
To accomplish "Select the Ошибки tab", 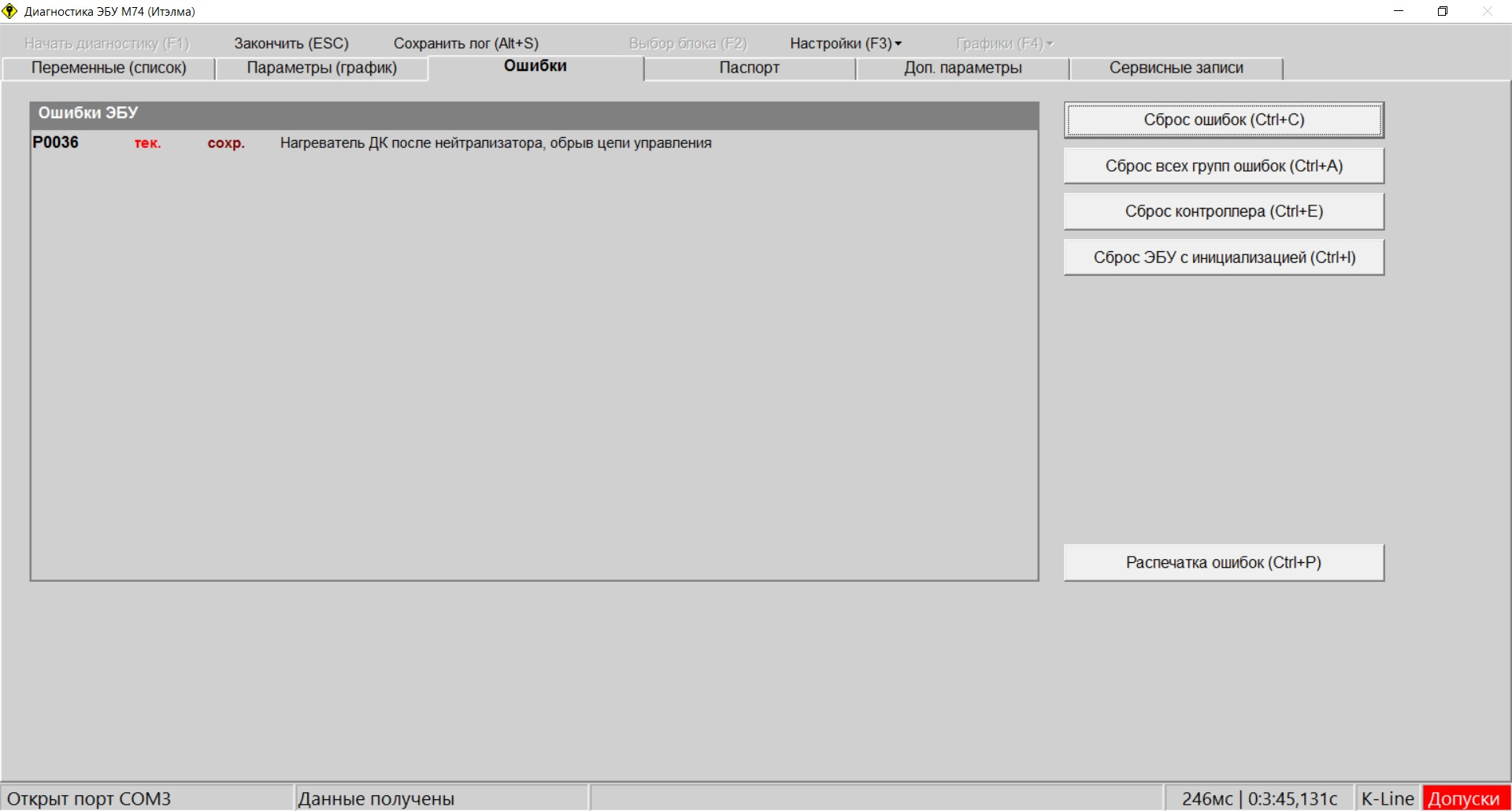I will [x=535, y=67].
